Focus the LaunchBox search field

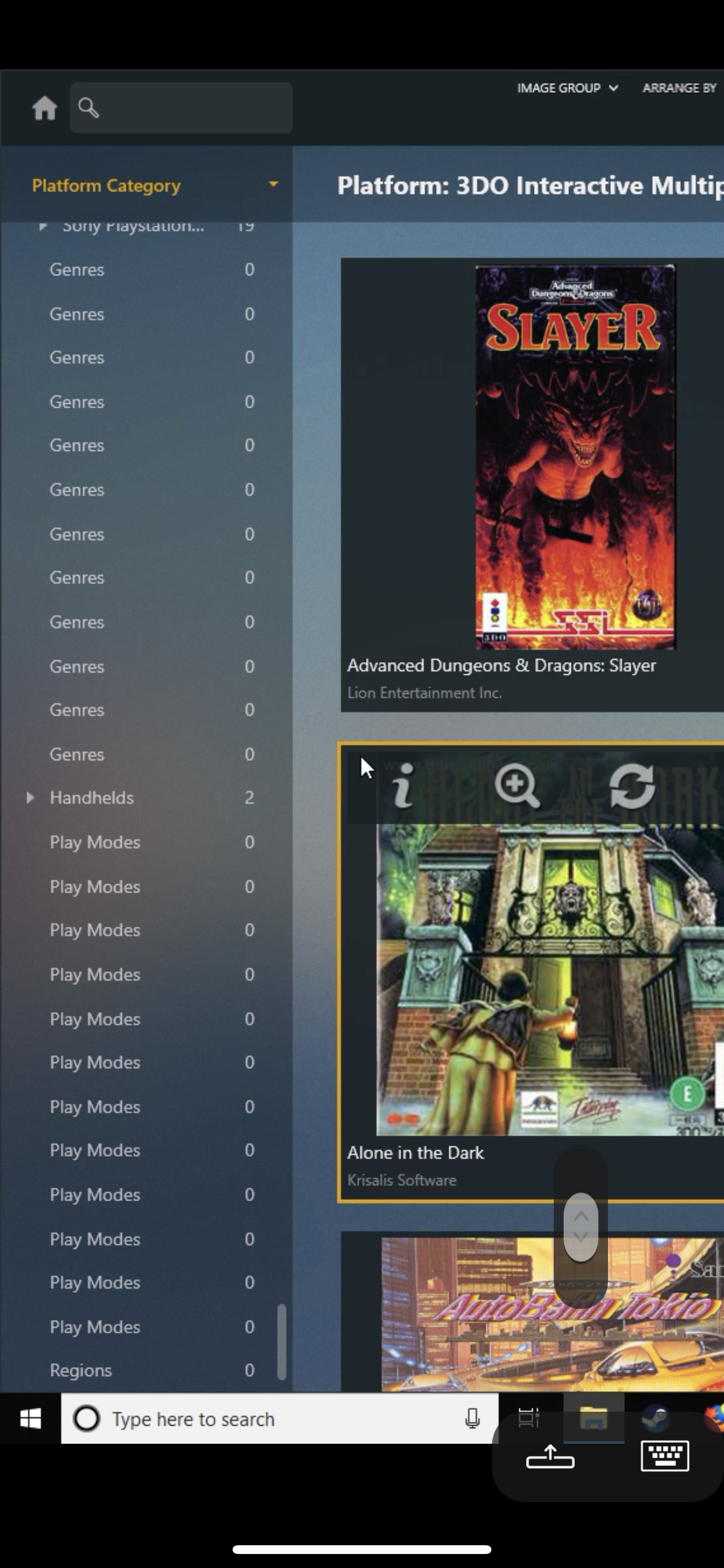[x=181, y=108]
